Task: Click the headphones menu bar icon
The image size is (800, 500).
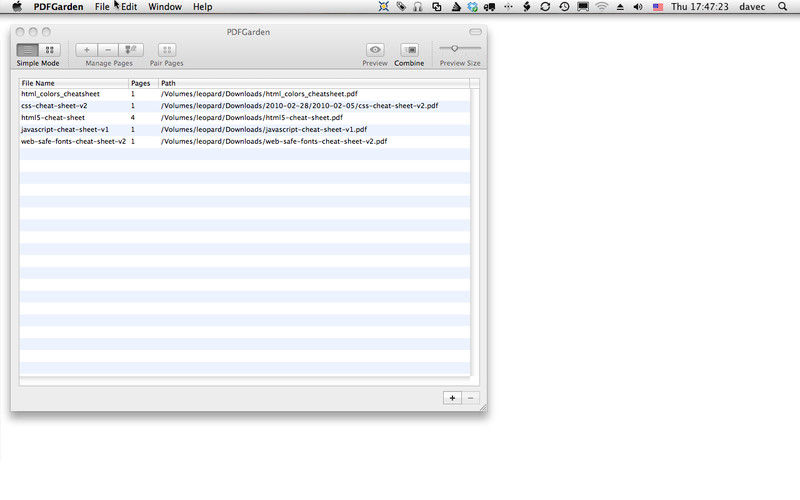Action: pyautogui.click(x=418, y=7)
